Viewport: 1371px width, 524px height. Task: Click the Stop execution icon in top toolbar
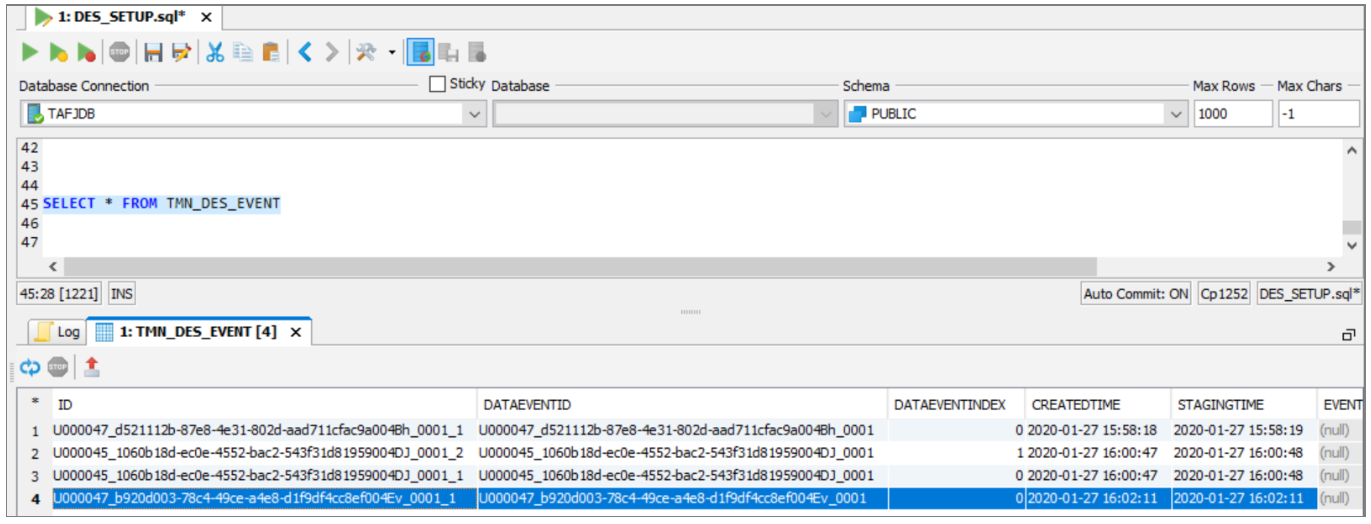(x=119, y=52)
